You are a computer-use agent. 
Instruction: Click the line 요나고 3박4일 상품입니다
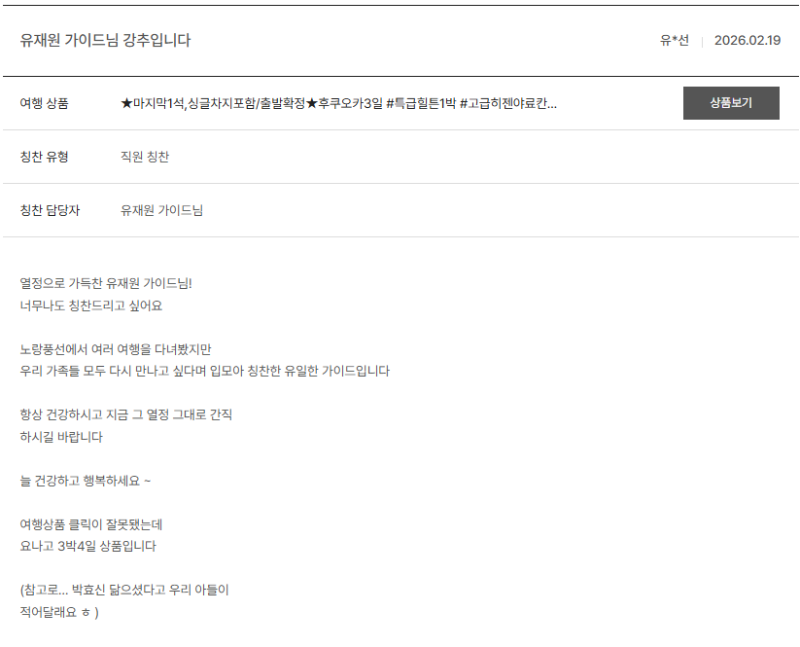(x=88, y=546)
